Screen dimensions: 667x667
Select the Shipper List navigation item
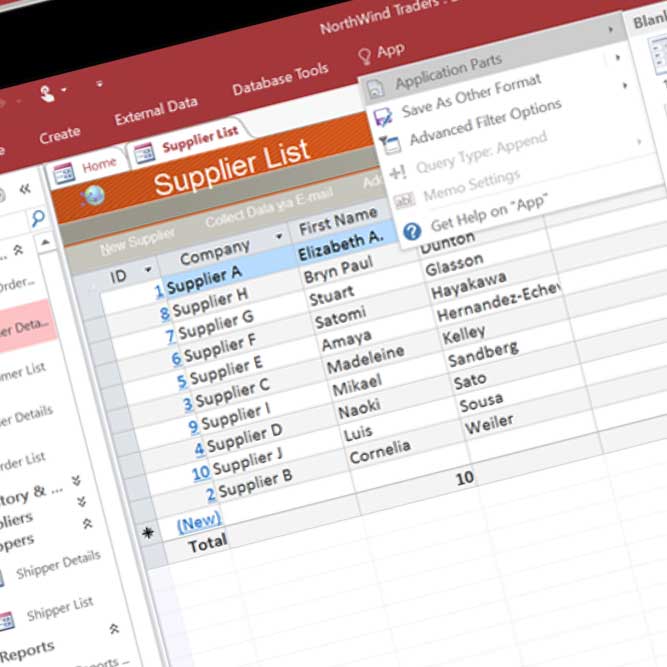[x=60, y=609]
